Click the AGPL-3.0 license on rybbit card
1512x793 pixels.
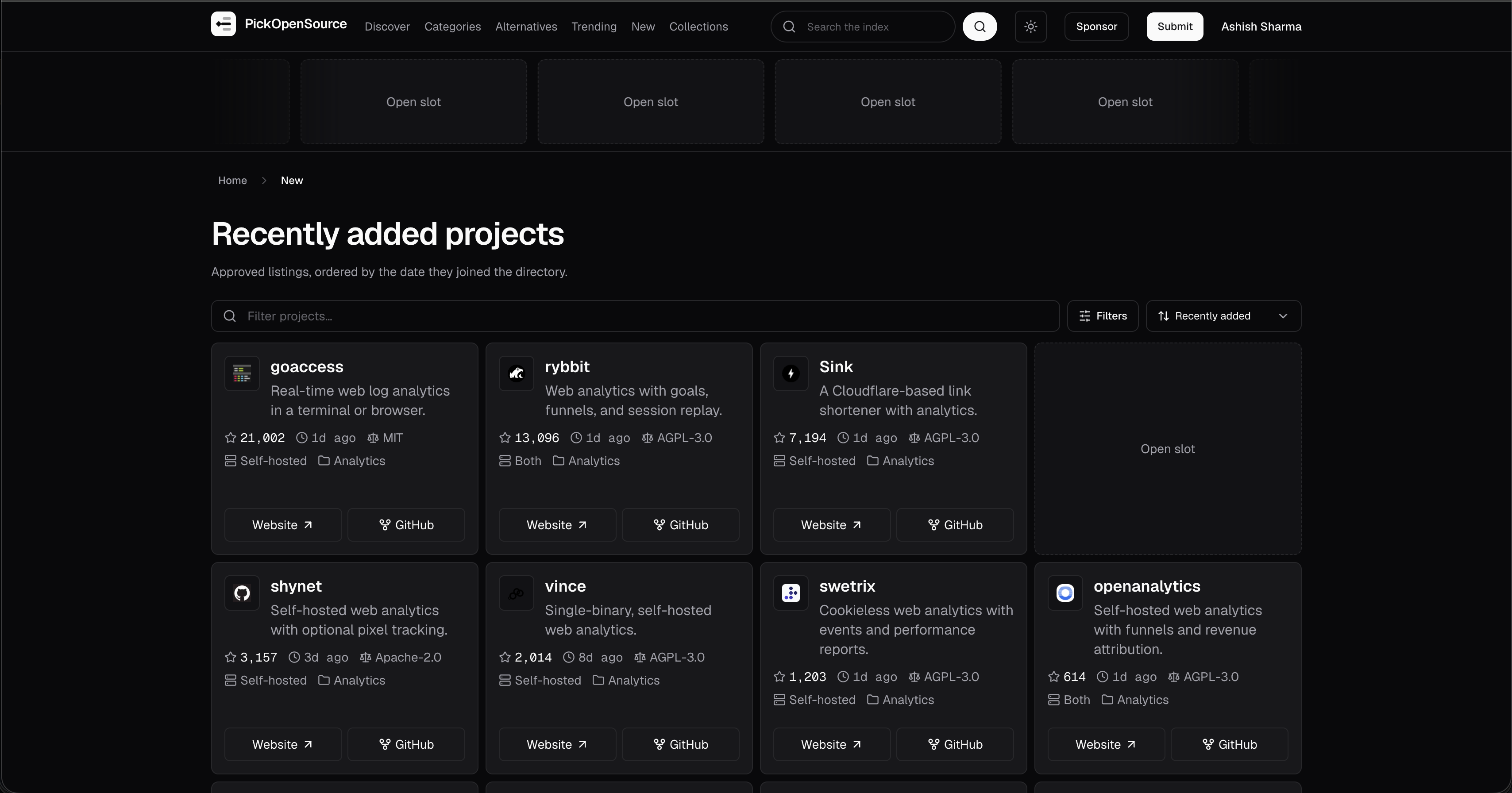(x=684, y=438)
